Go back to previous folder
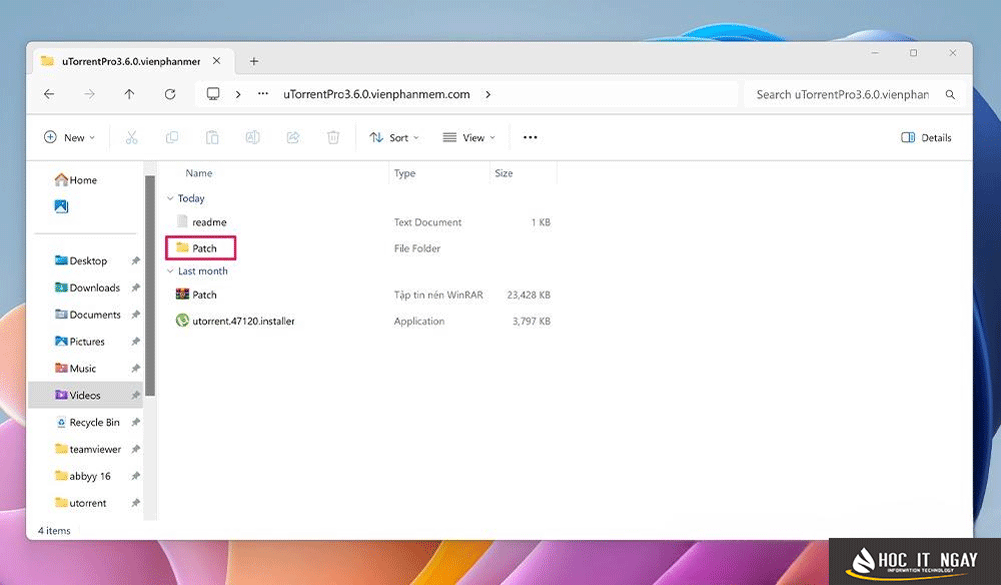This screenshot has width=1001, height=585. pos(49,95)
